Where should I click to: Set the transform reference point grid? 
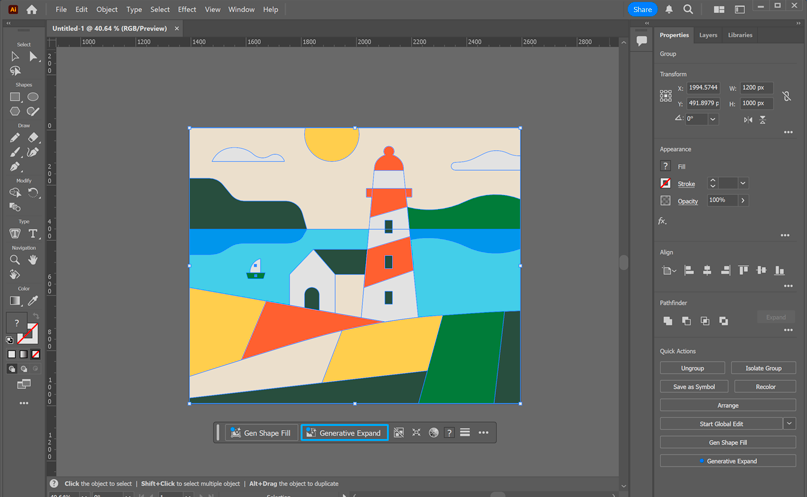665,96
